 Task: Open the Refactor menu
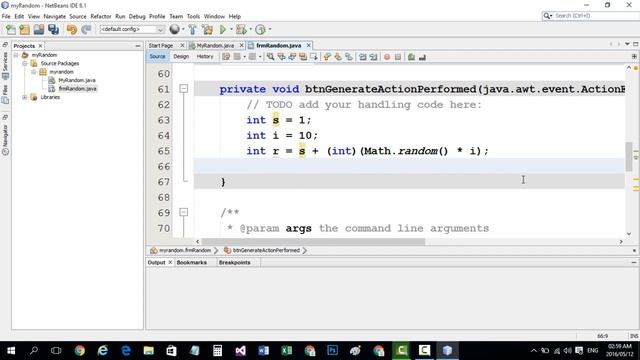pos(101,16)
